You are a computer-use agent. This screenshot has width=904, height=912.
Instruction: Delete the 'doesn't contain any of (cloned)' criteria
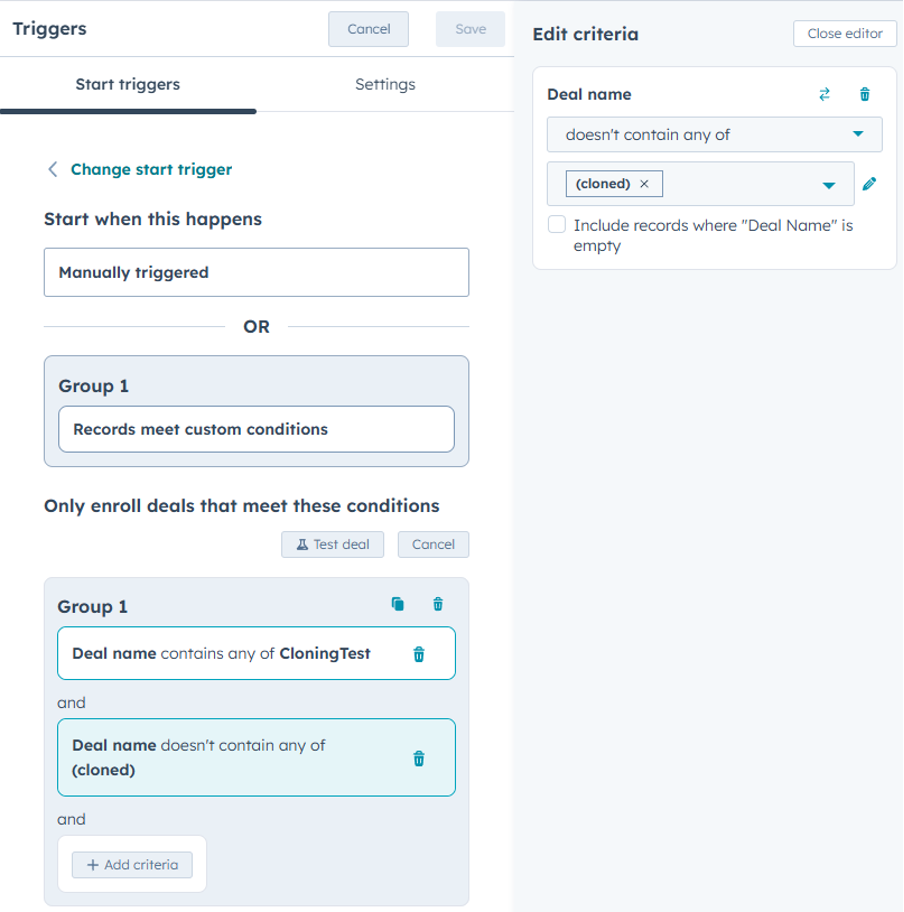tap(419, 758)
